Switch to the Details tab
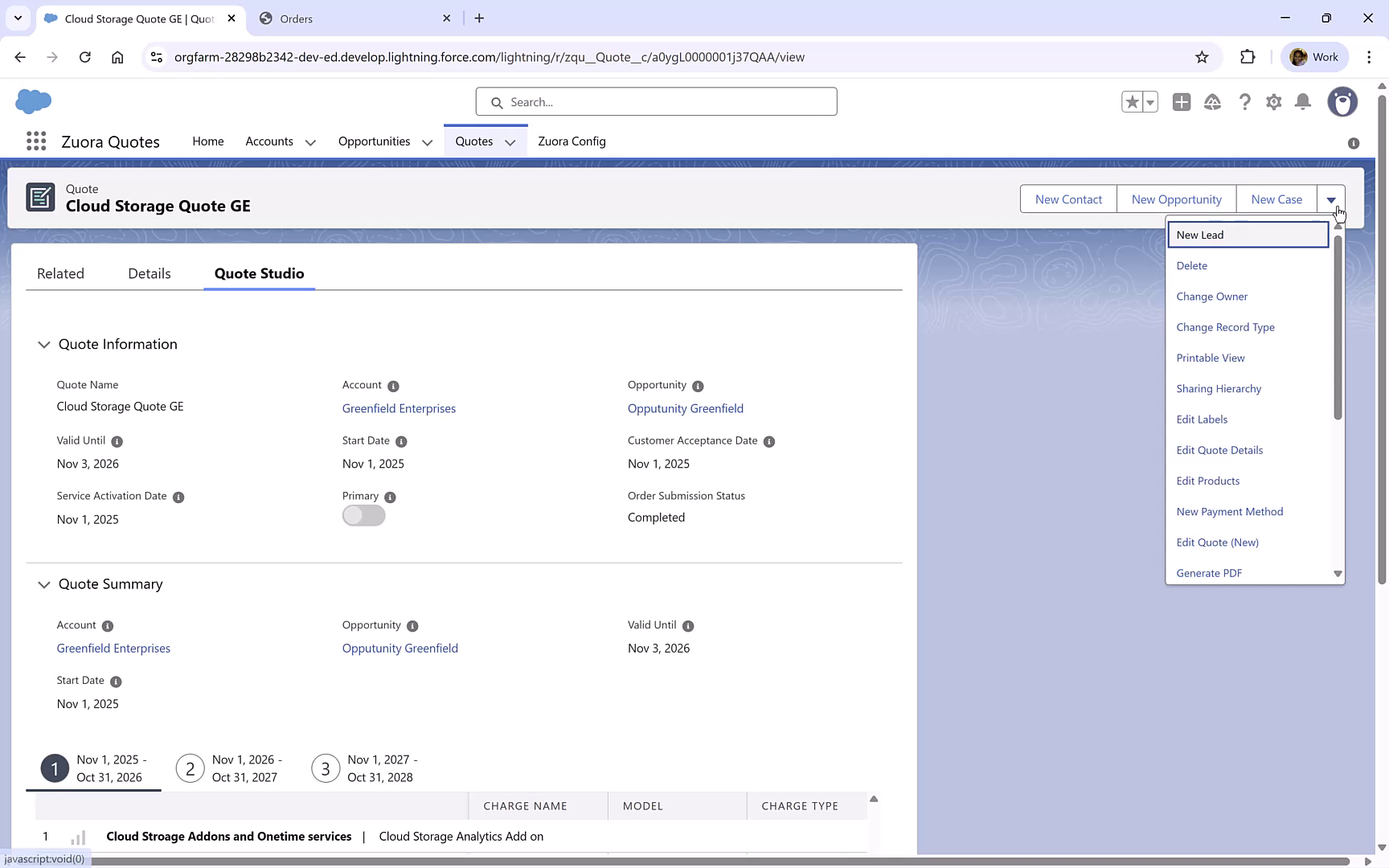Image resolution: width=1389 pixels, height=868 pixels. [149, 273]
